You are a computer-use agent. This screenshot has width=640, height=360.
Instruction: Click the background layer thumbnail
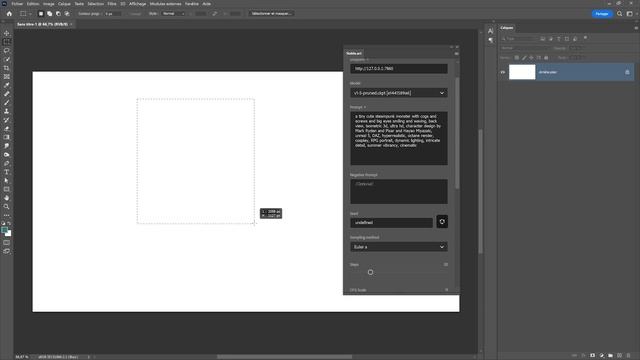coord(522,72)
